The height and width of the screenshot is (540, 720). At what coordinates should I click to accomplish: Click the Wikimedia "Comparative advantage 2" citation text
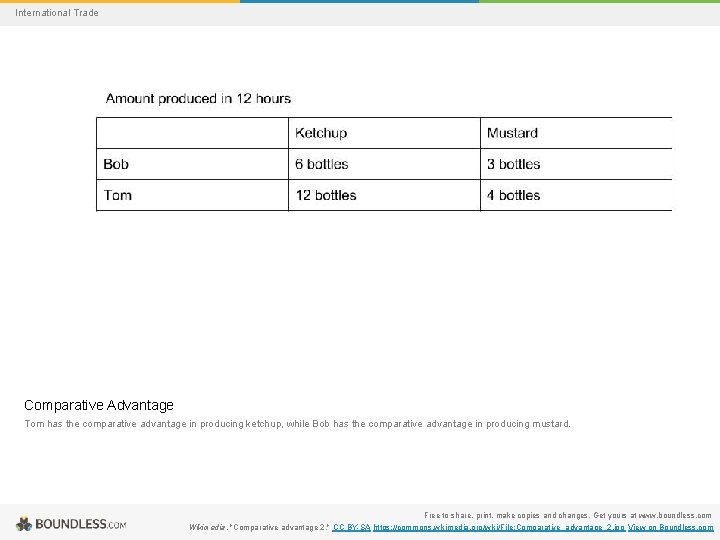259,527
